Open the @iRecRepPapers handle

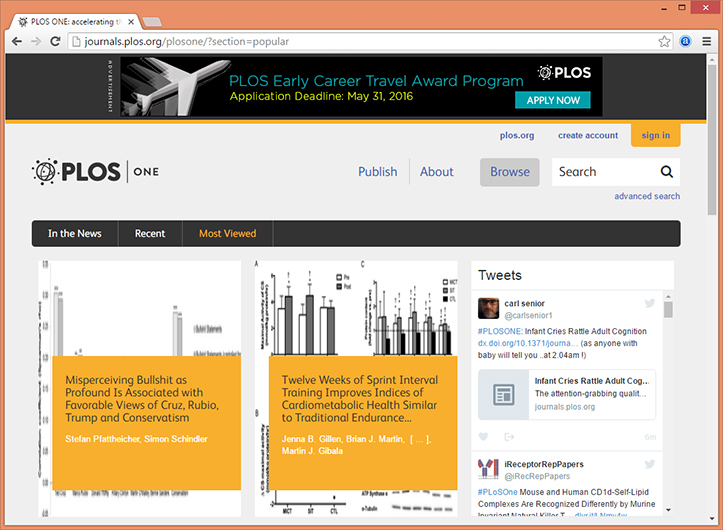537,476
